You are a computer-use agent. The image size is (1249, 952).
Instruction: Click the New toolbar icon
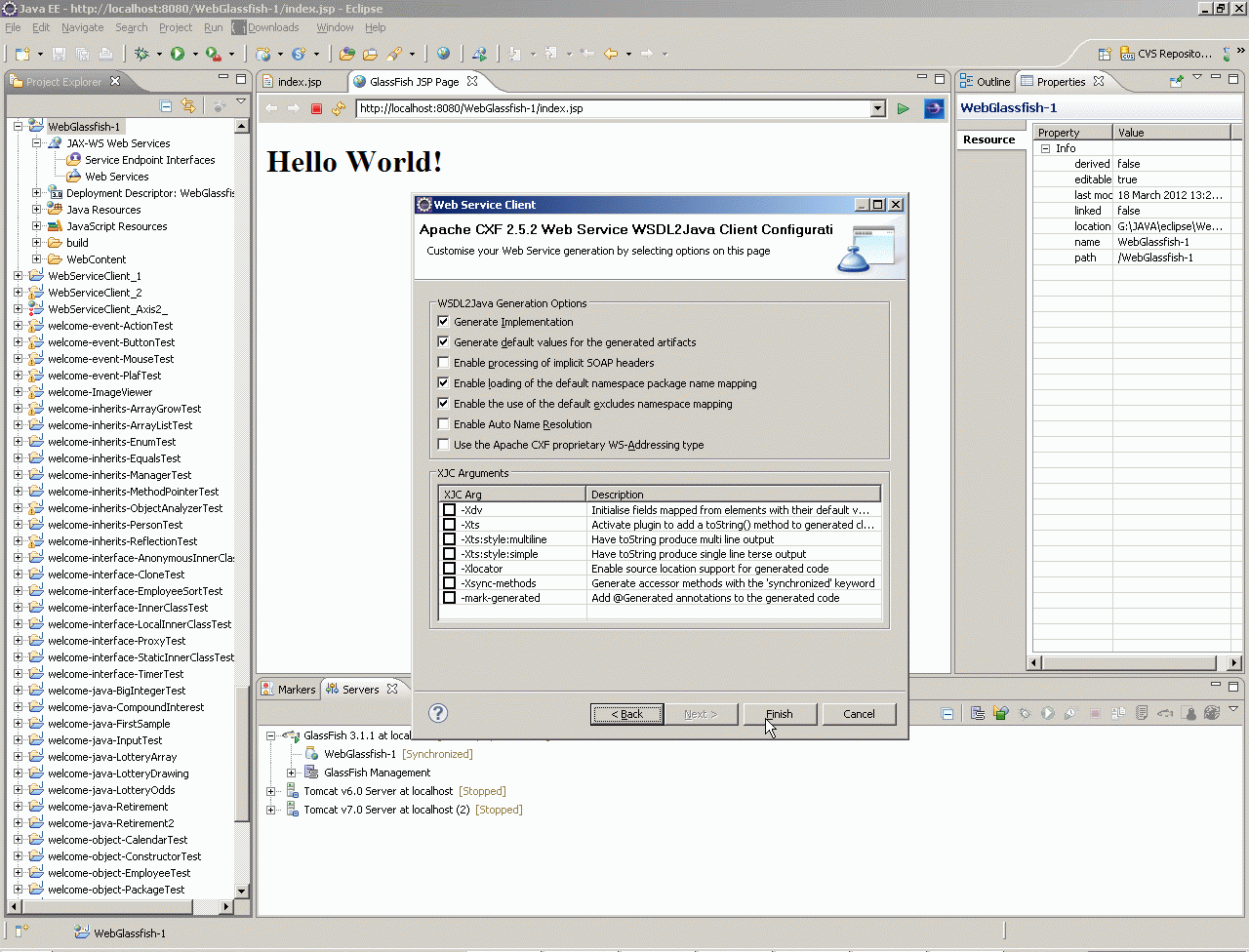tap(21, 54)
